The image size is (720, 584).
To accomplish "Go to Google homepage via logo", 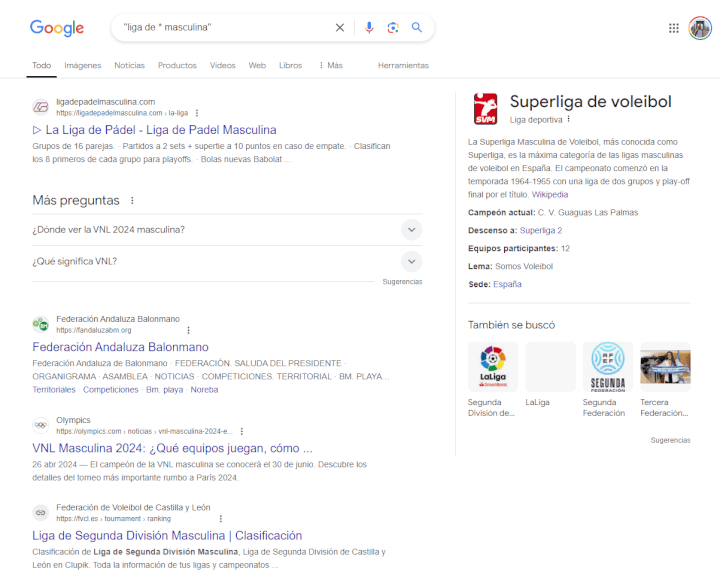I will coord(57,28).
